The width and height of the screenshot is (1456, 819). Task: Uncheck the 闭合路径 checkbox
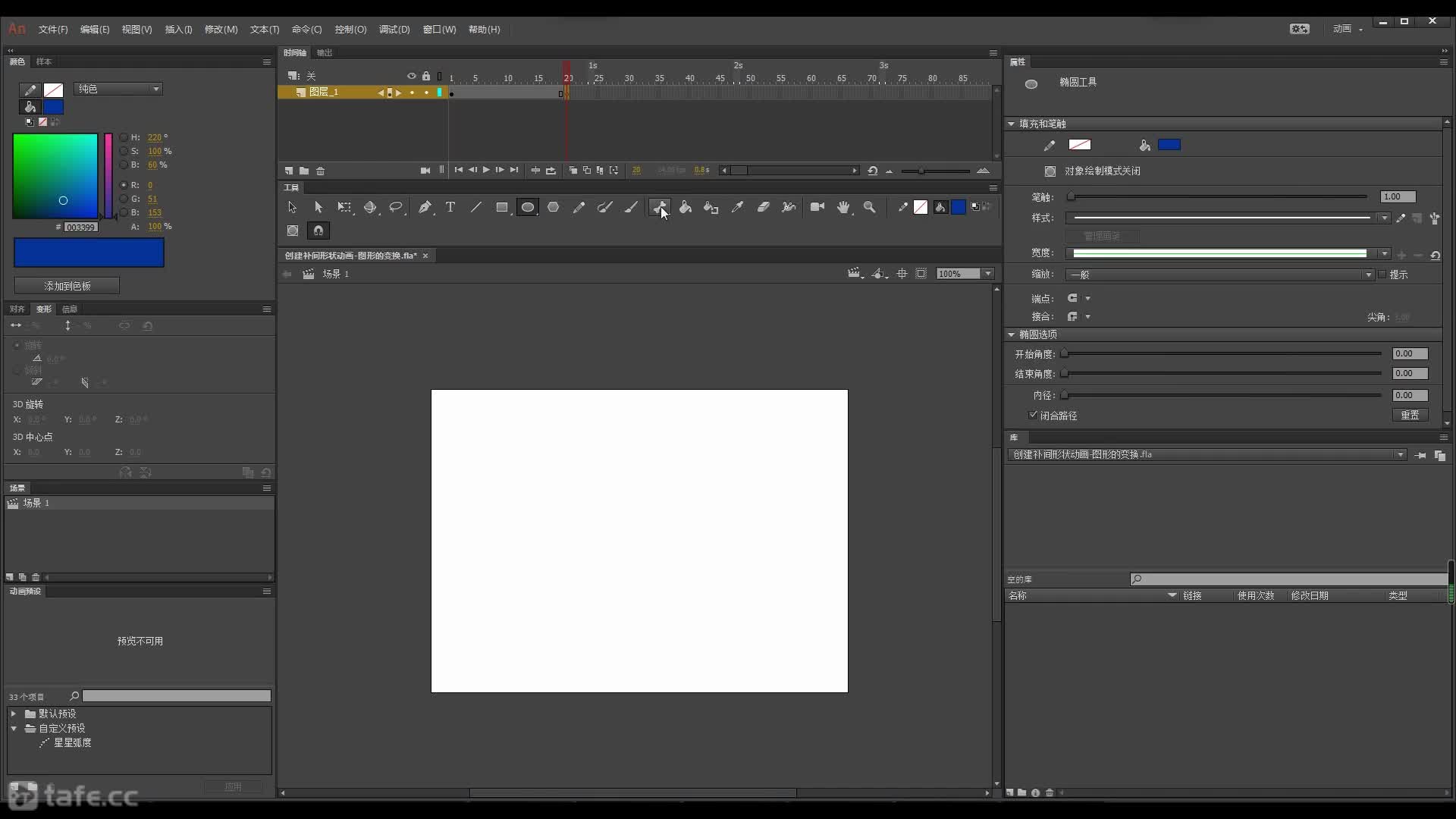[x=1033, y=415]
